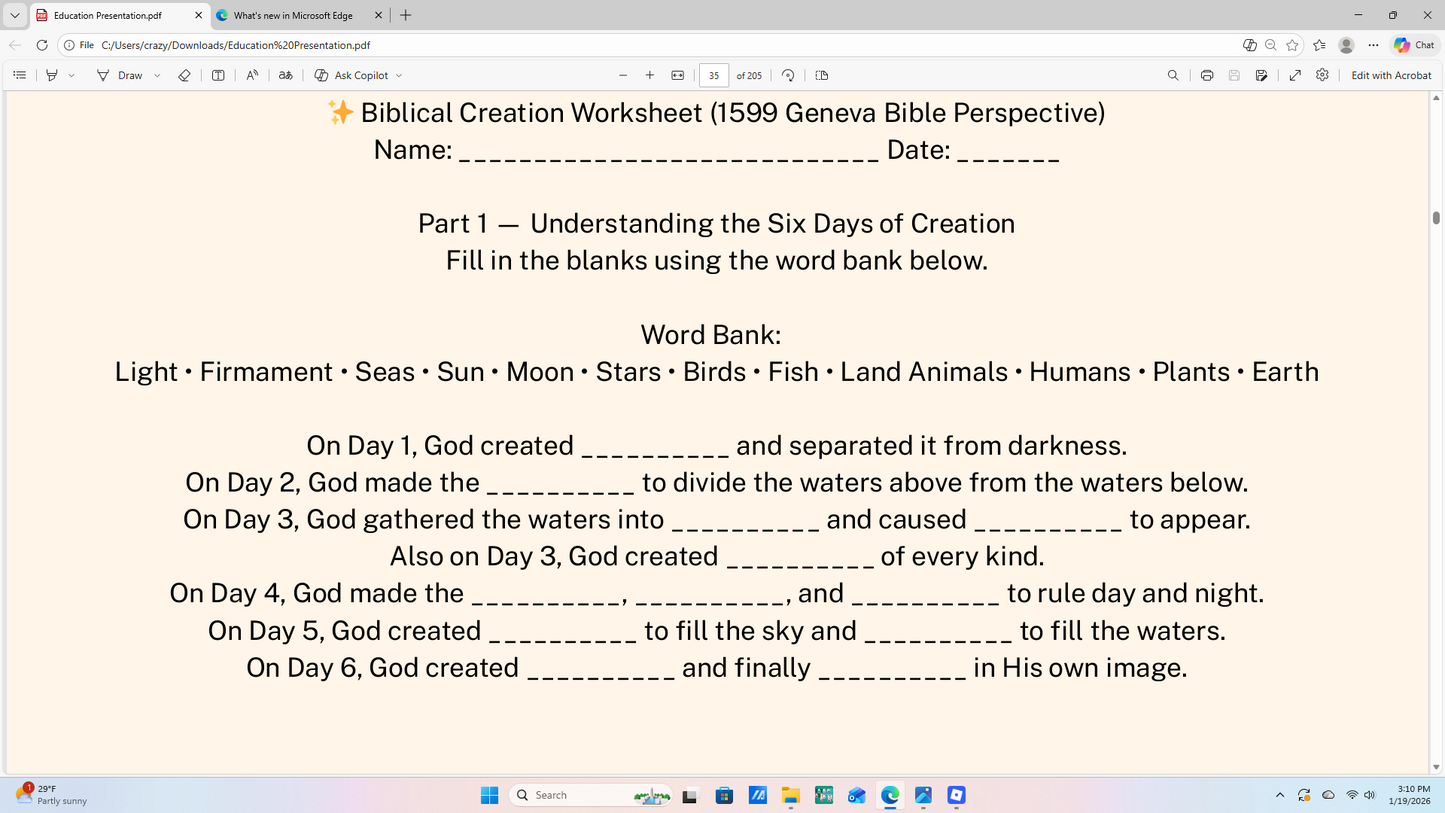This screenshot has width=1445, height=813.
Task: Zoom out the PDF page
Action: (x=623, y=75)
